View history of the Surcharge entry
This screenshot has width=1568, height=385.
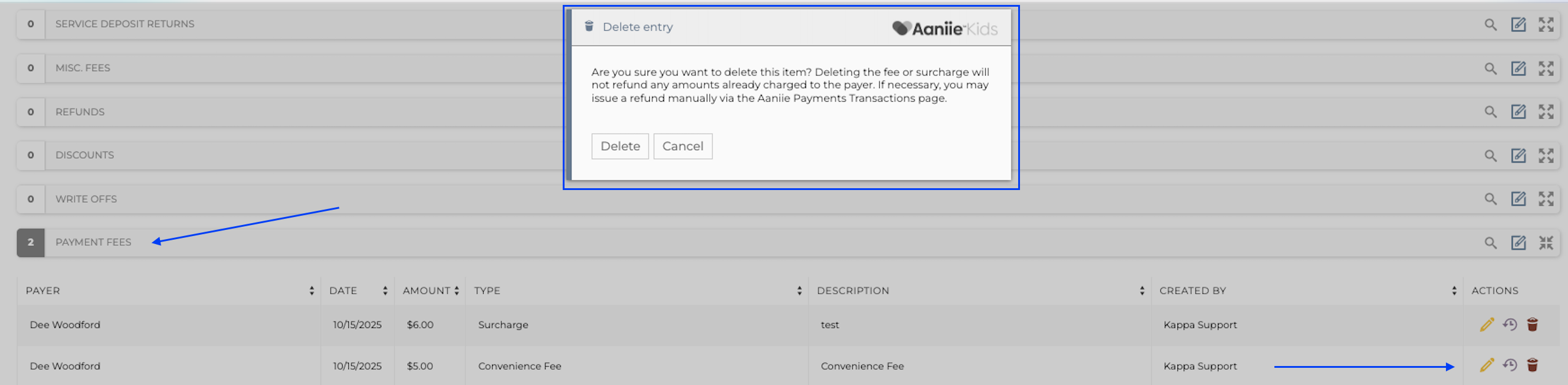1509,324
